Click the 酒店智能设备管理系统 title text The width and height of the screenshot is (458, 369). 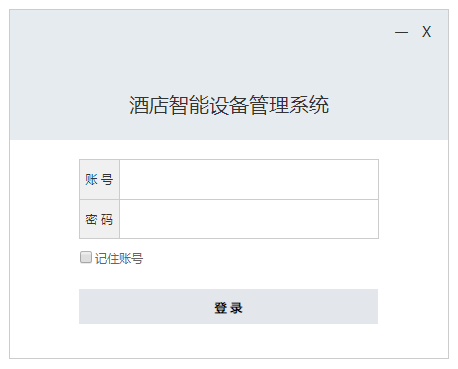pos(229,105)
